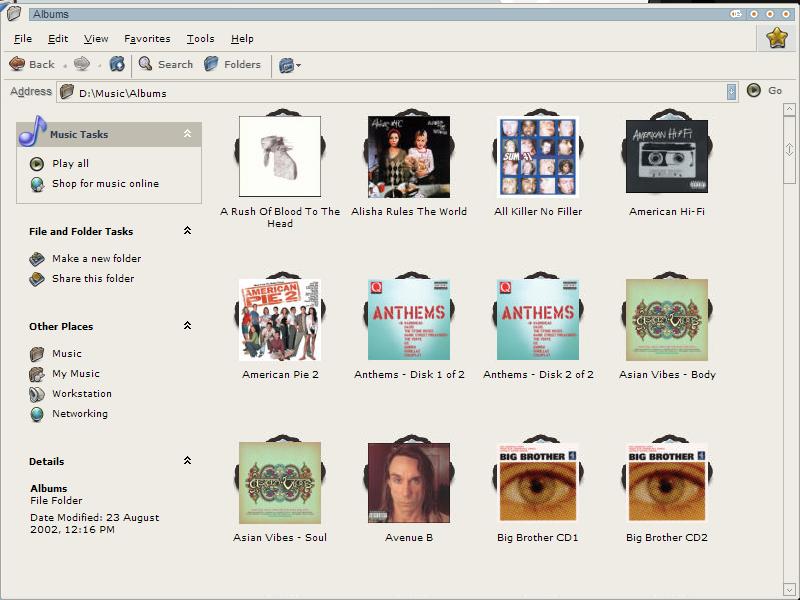Select the All Killer No Filler album
This screenshot has height=600, width=800.
point(538,157)
